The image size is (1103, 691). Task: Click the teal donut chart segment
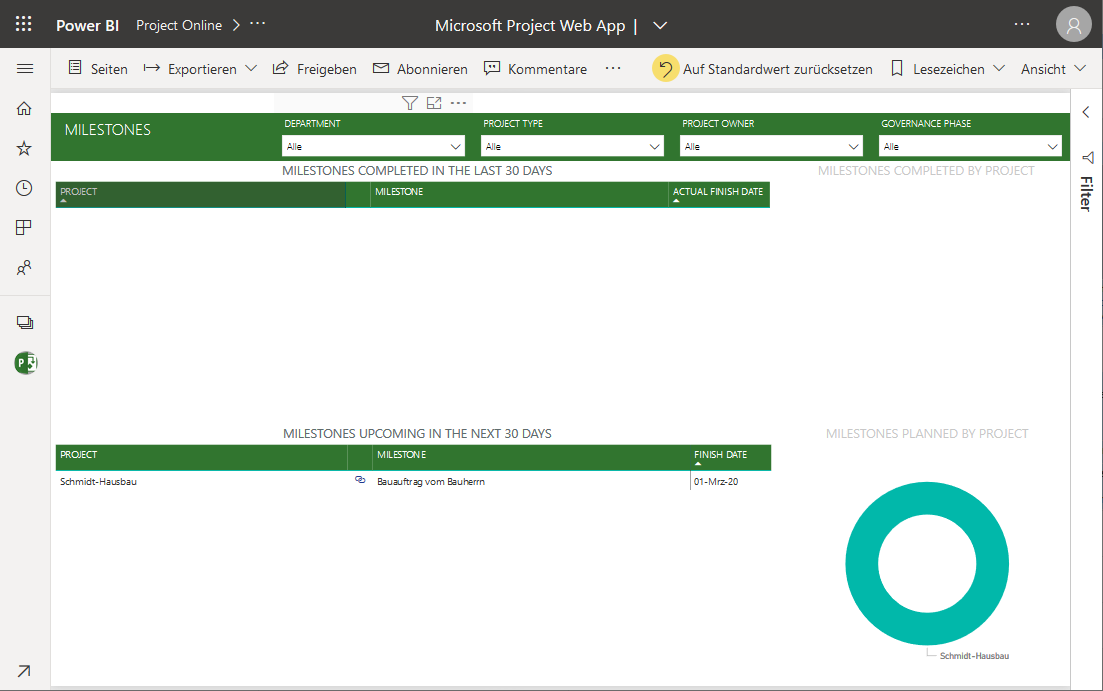point(862,563)
